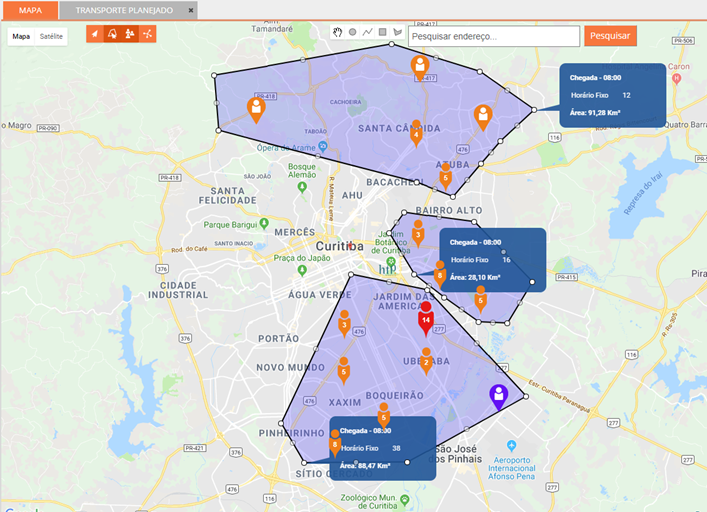707x512 pixels.
Task: Click marker 5 near Novo Mundo
Action: (x=344, y=371)
